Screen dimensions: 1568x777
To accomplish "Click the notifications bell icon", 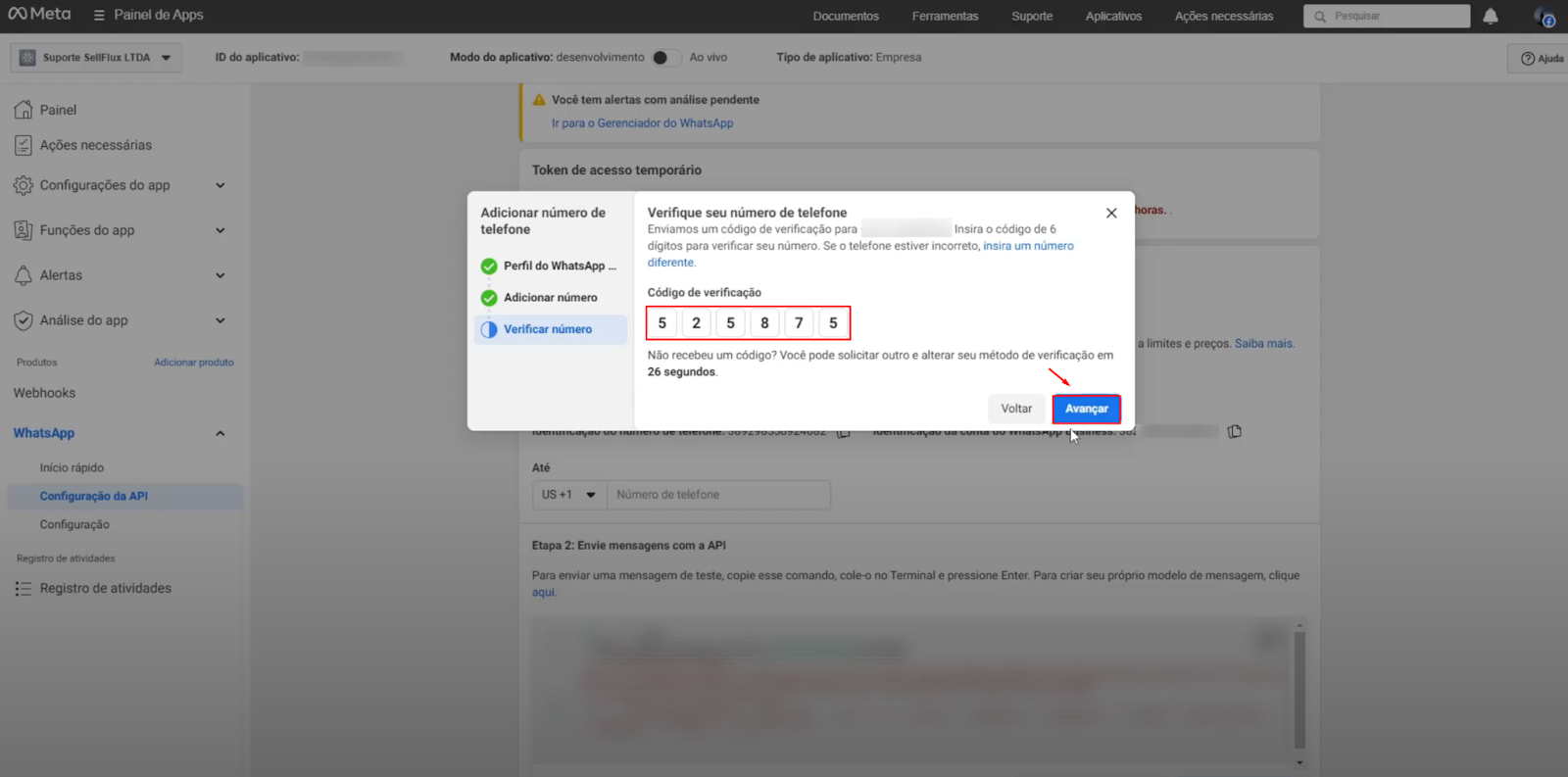I will (x=1490, y=16).
